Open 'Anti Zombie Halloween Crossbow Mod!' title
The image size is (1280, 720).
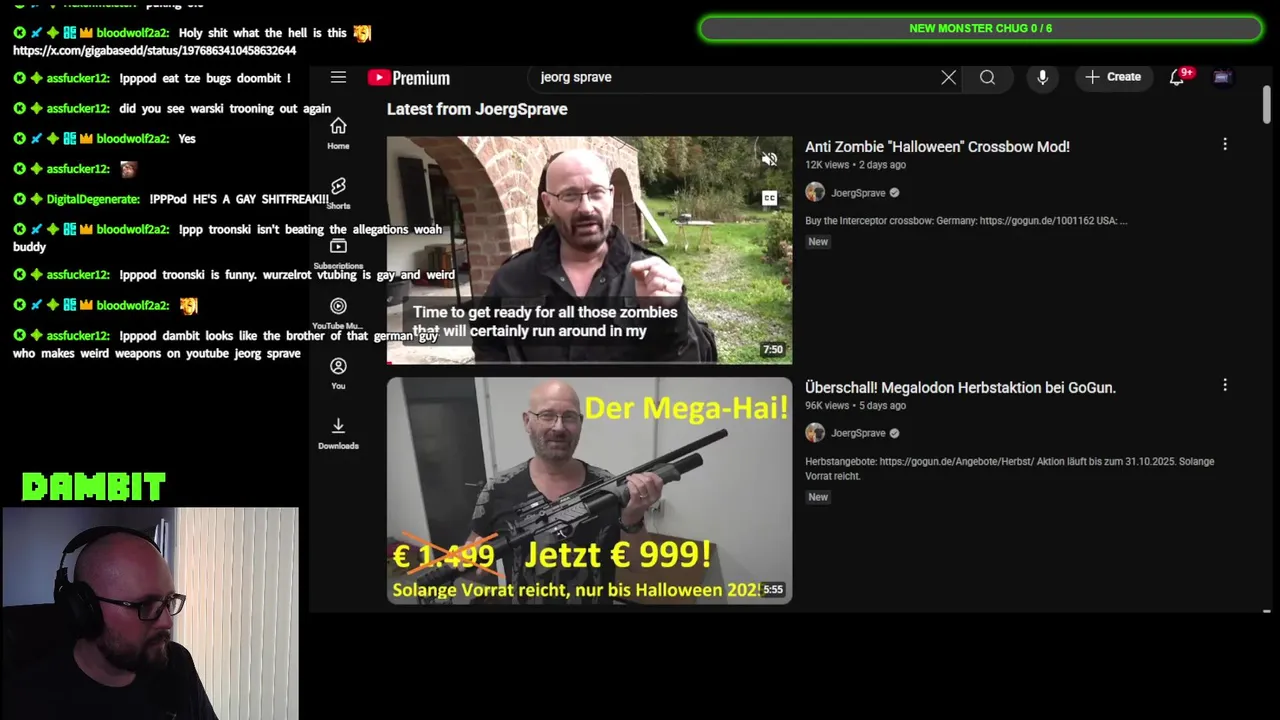[937, 146]
